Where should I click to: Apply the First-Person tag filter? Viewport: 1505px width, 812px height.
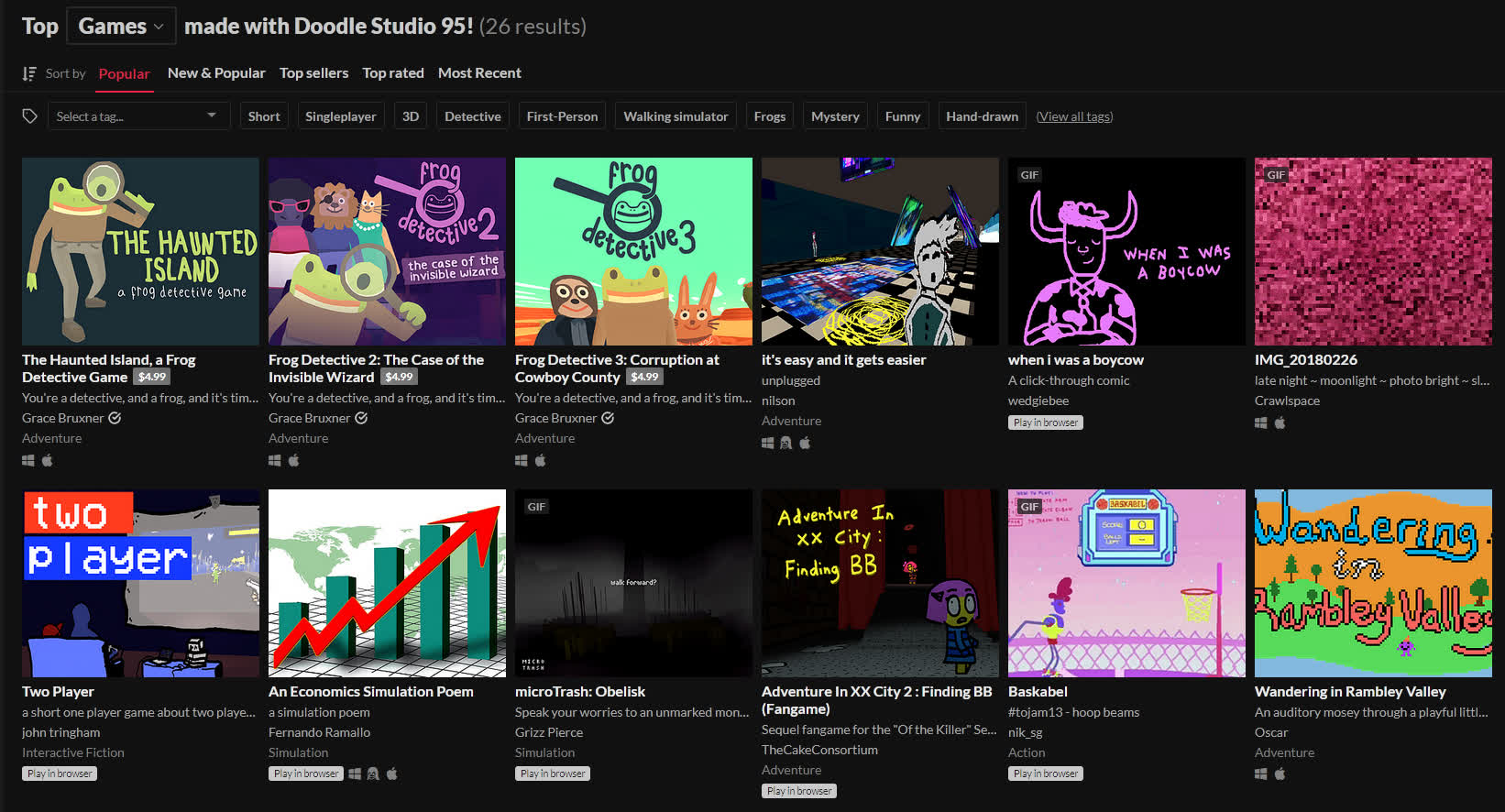click(562, 116)
